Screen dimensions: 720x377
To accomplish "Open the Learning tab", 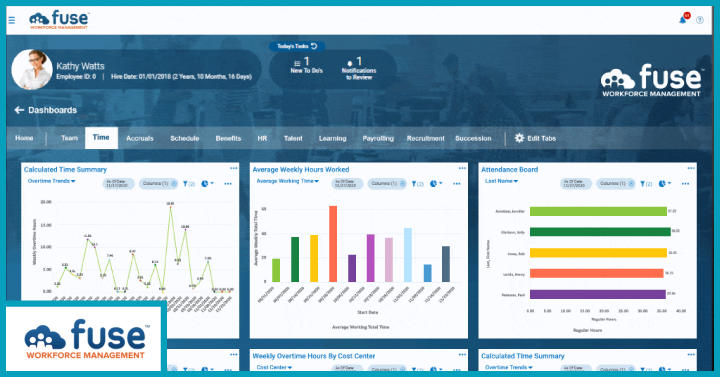I will coord(332,138).
